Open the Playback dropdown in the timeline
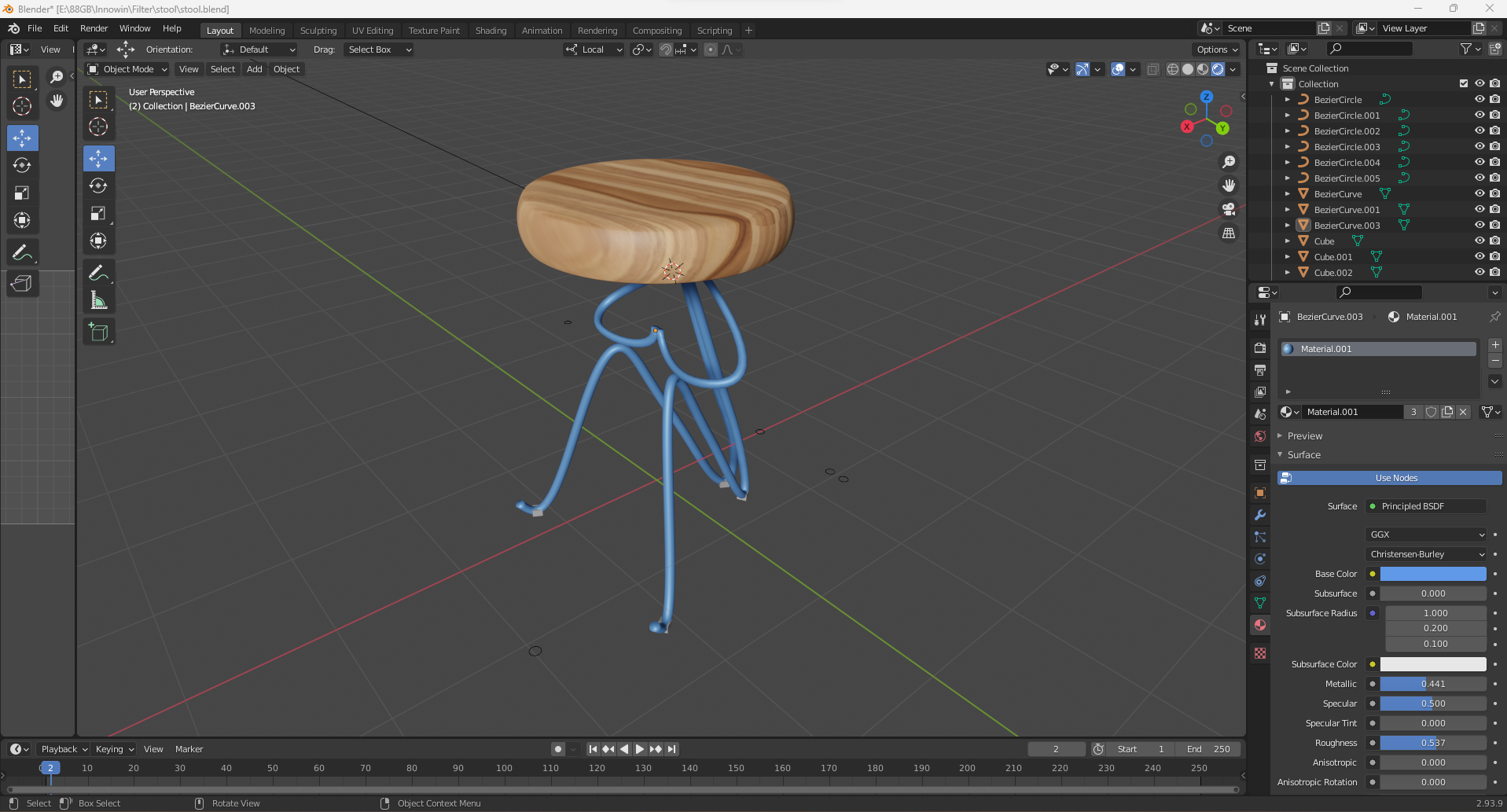This screenshot has width=1507, height=812. click(x=63, y=749)
